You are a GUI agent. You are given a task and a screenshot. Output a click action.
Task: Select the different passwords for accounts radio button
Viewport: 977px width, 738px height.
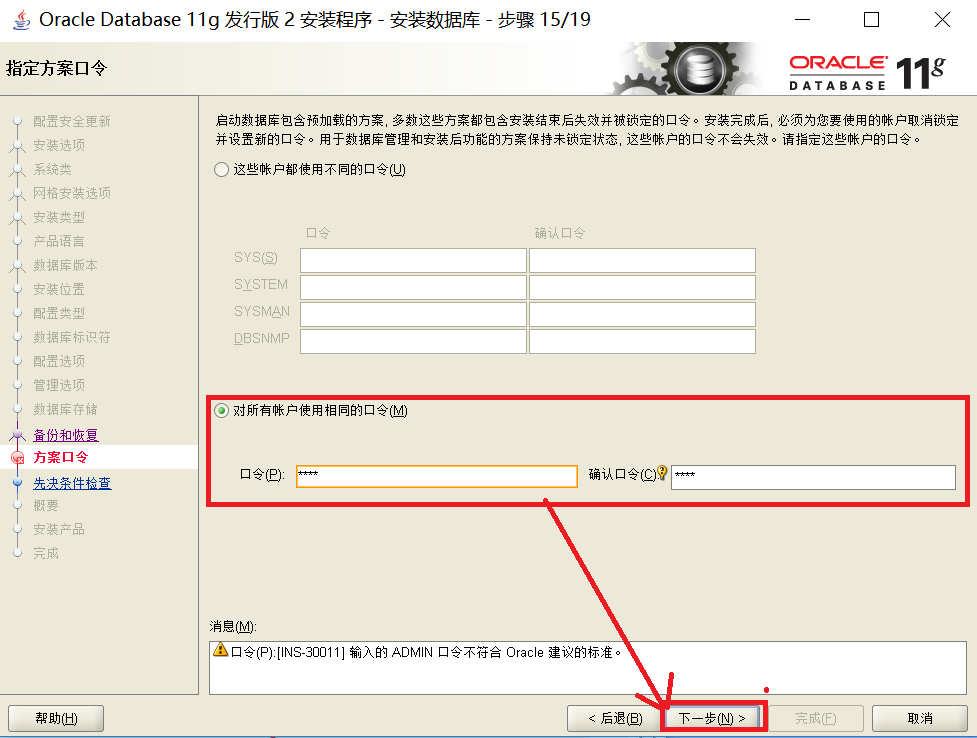click(x=222, y=170)
